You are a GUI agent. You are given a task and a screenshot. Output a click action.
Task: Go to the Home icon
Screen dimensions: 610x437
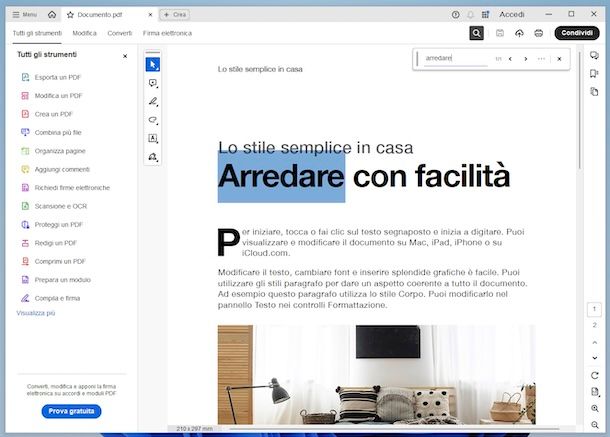52,15
